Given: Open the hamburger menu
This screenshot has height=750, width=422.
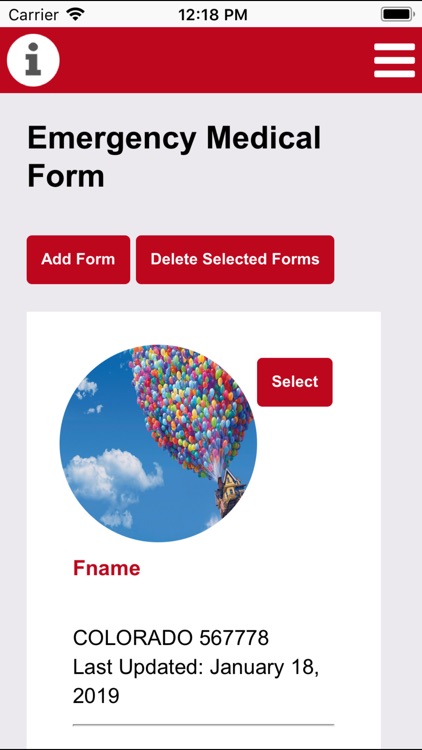Looking at the screenshot, I should point(394,60).
